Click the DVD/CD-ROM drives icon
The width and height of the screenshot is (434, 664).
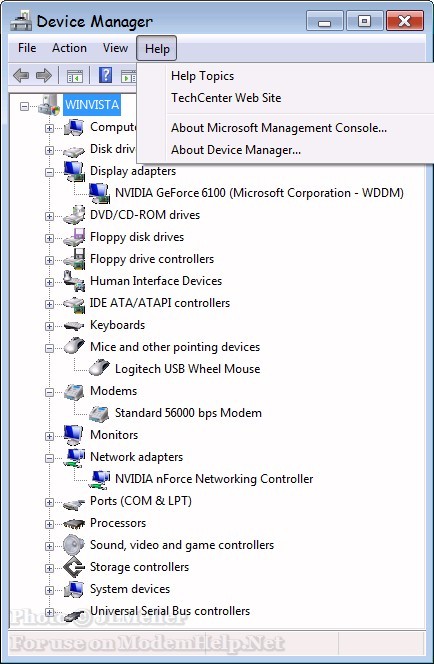click(x=74, y=215)
